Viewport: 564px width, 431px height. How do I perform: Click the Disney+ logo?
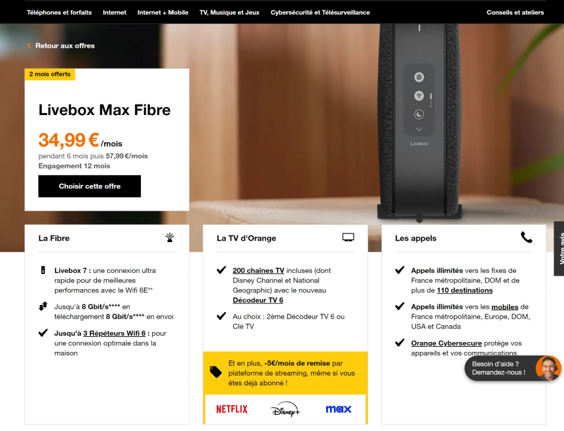tap(285, 409)
